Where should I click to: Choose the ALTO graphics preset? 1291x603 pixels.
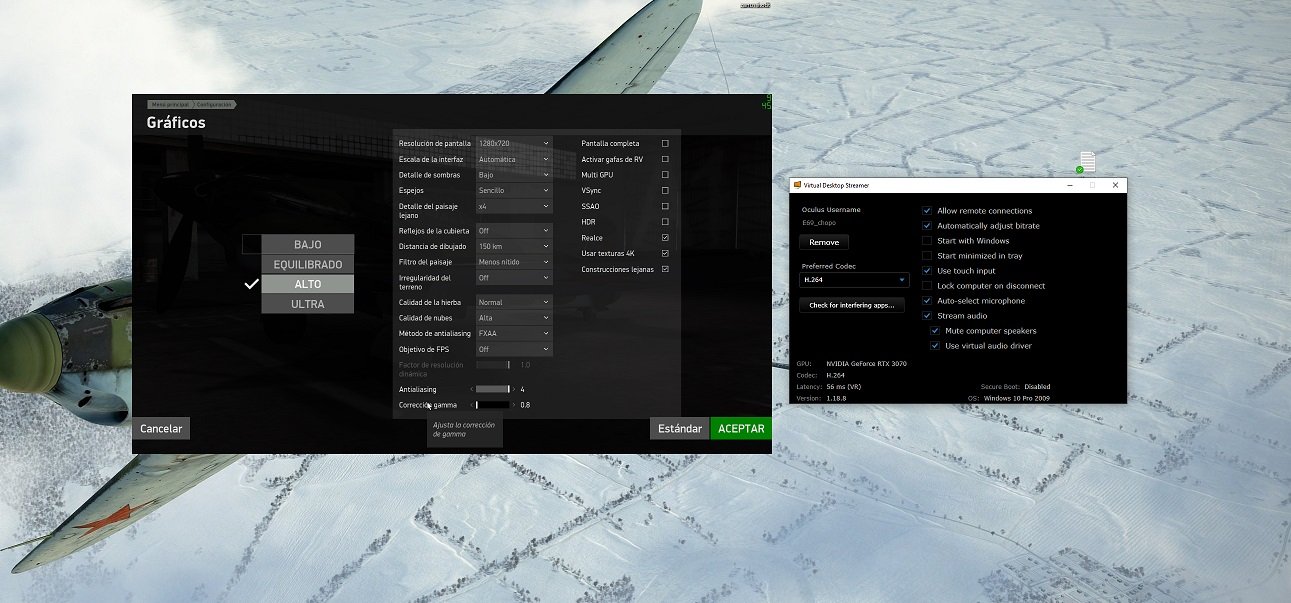(307, 284)
